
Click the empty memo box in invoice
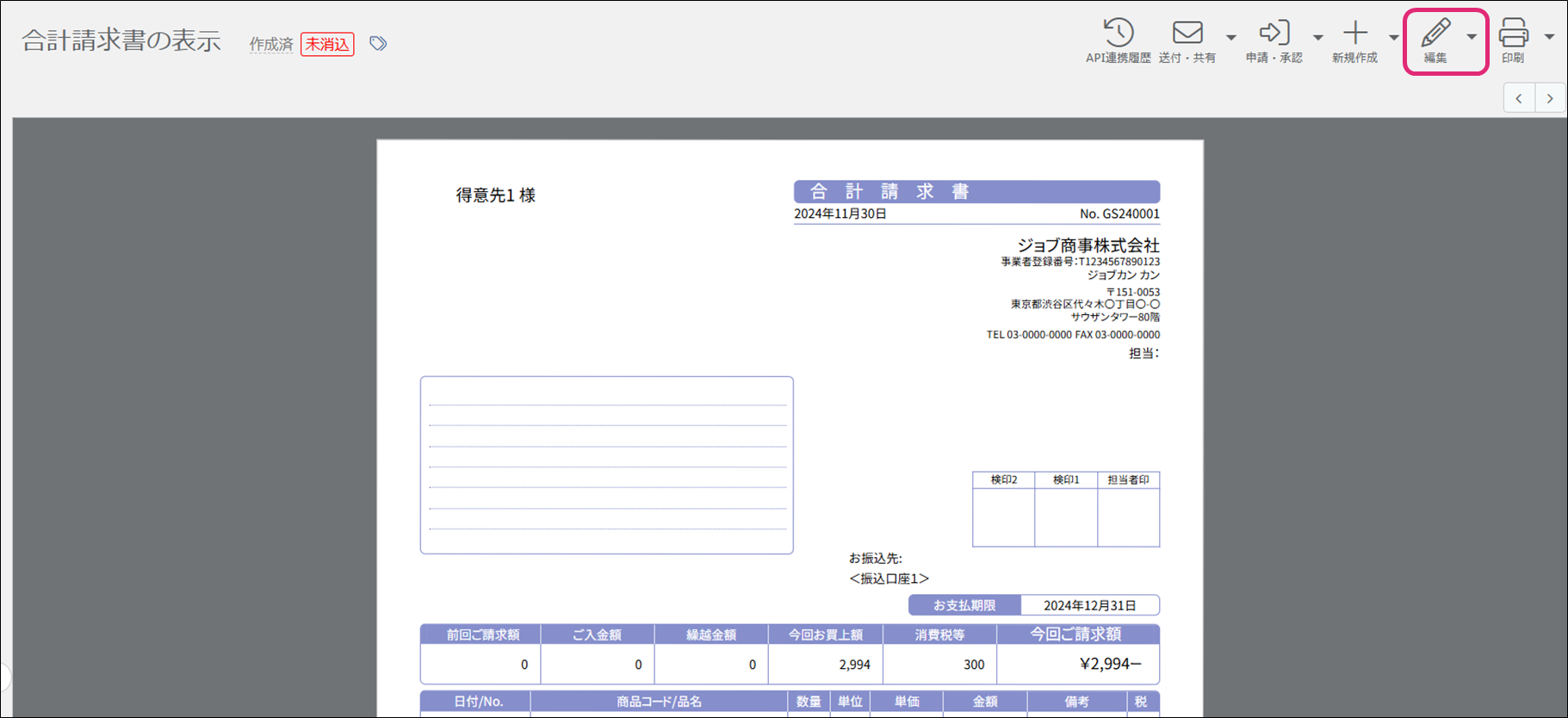coord(606,465)
